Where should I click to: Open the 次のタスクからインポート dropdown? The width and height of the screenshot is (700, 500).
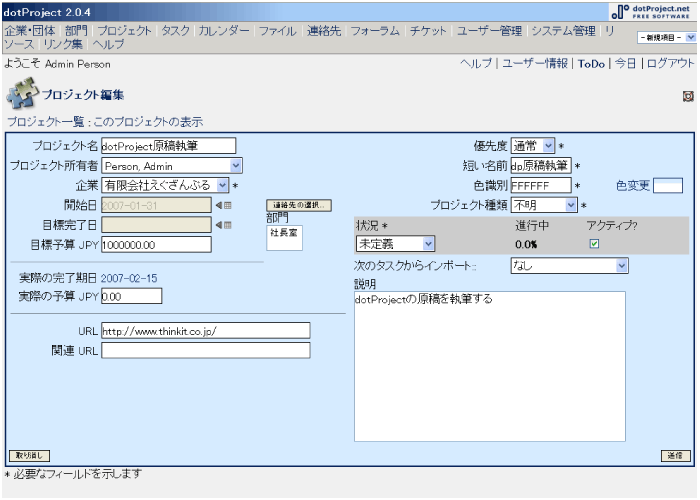[569, 266]
